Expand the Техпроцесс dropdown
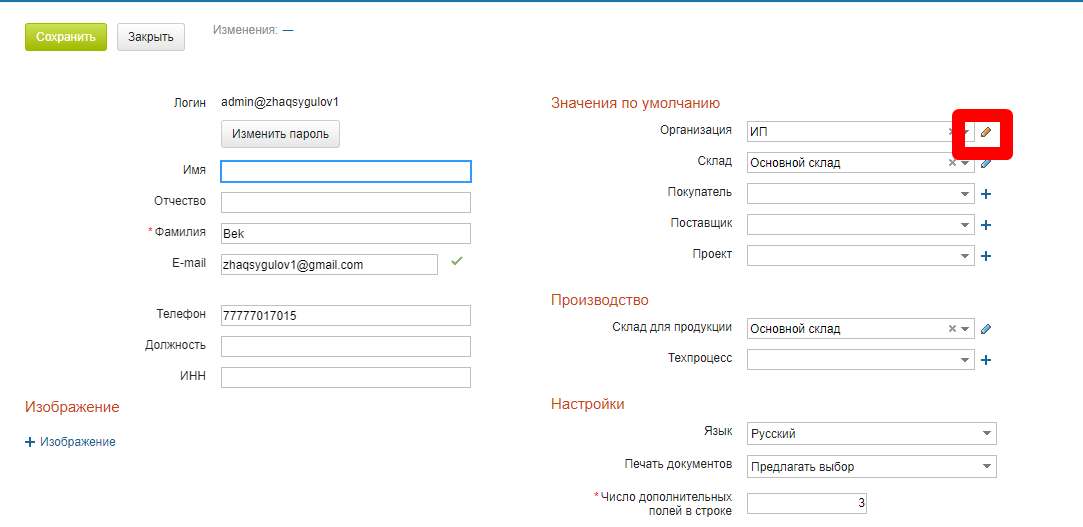This screenshot has width=1083, height=527. (x=966, y=360)
